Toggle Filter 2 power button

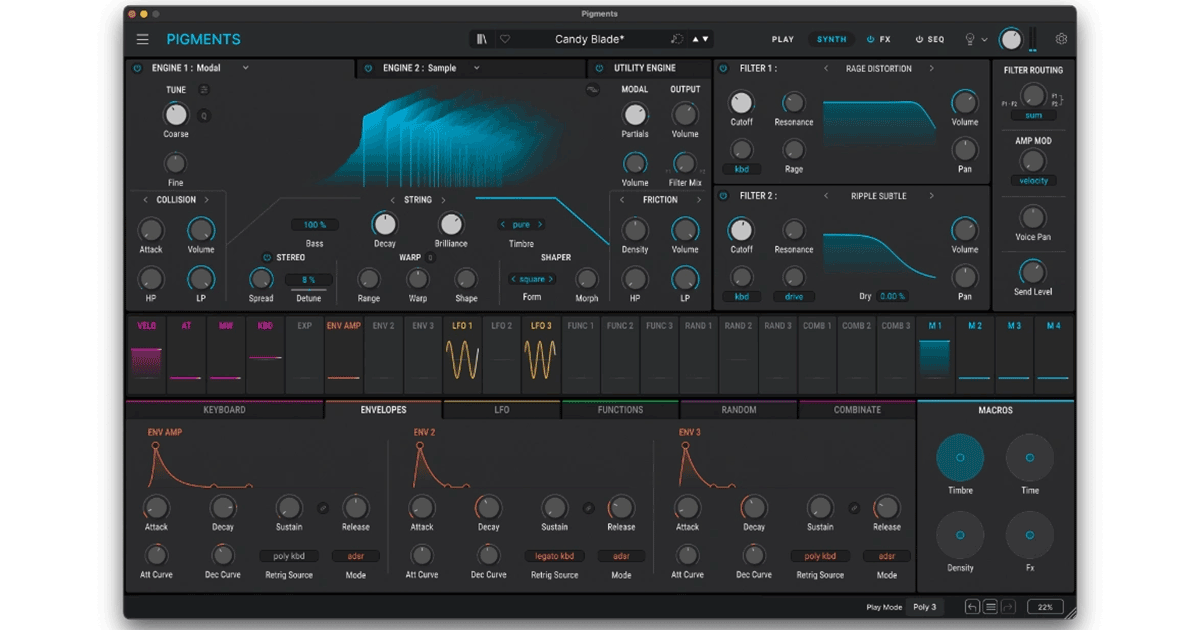tap(724, 195)
